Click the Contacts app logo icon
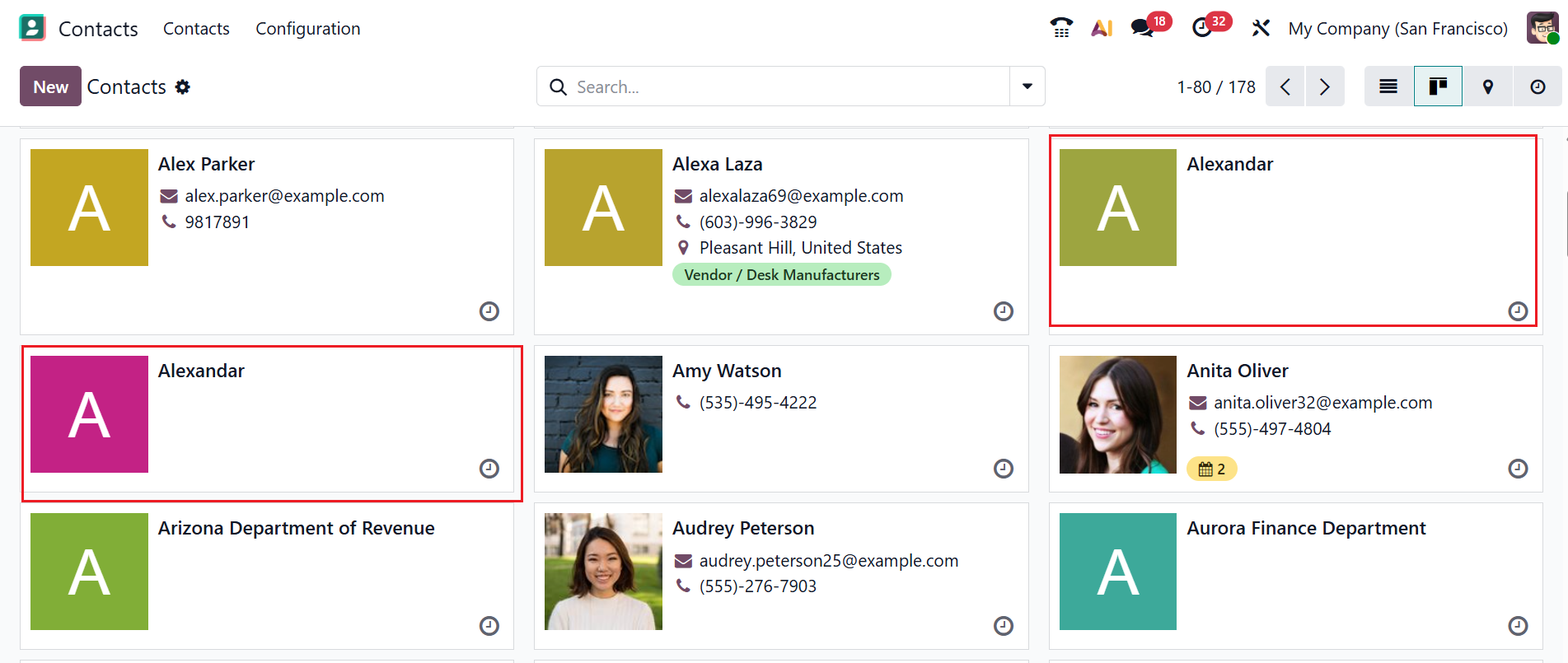The image size is (1568, 663). tap(32, 28)
